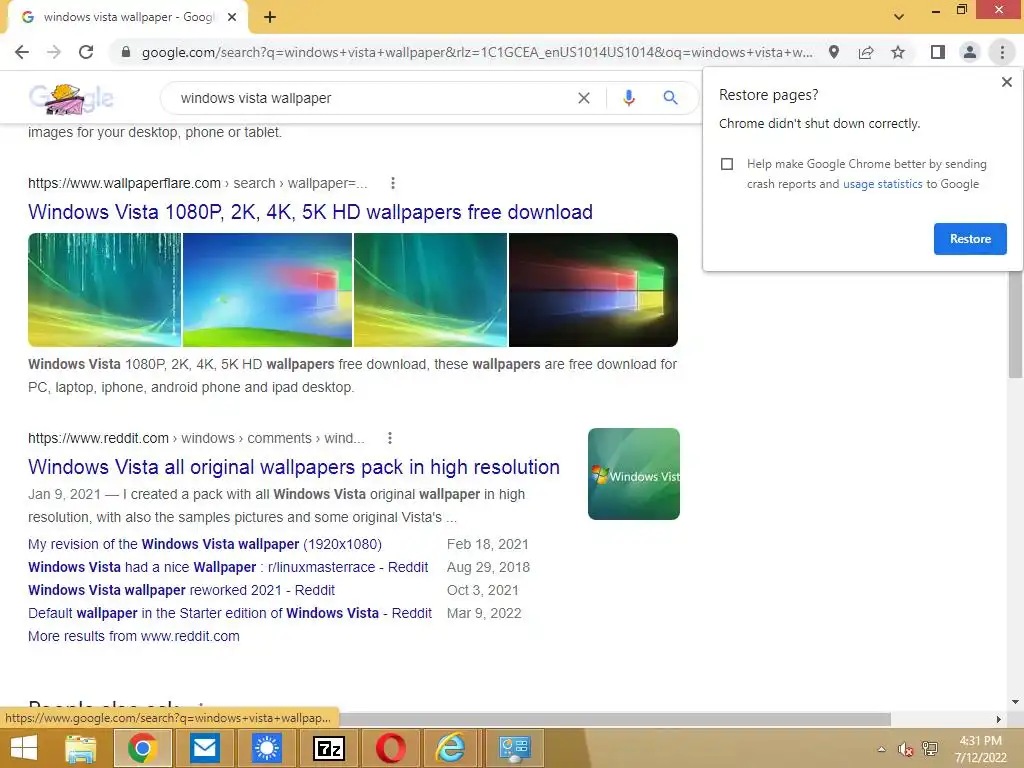This screenshot has width=1024, height=768.
Task: Open the blue sun app on the taskbar
Action: (267, 748)
